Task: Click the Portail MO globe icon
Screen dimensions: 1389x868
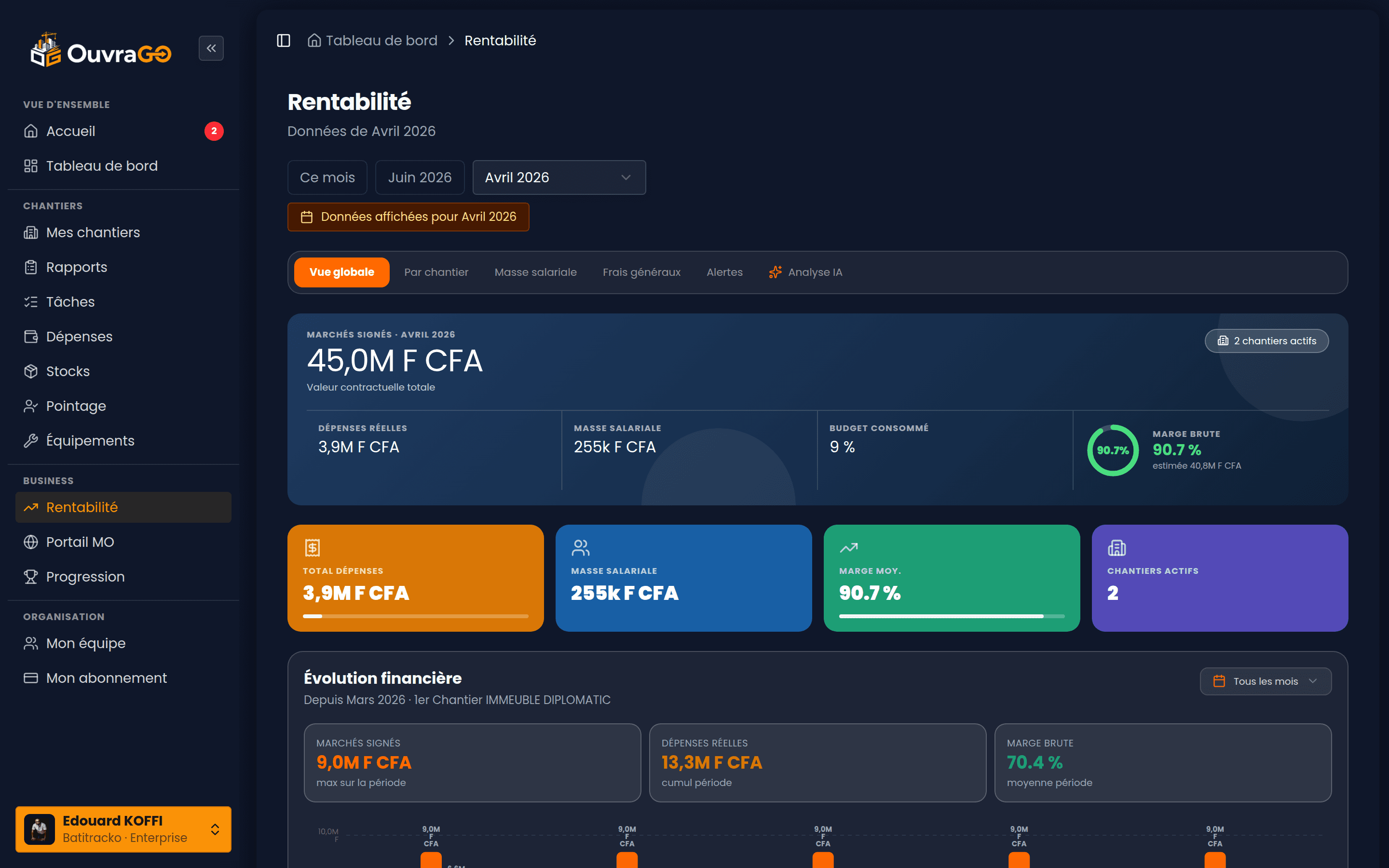Action: pos(31,542)
